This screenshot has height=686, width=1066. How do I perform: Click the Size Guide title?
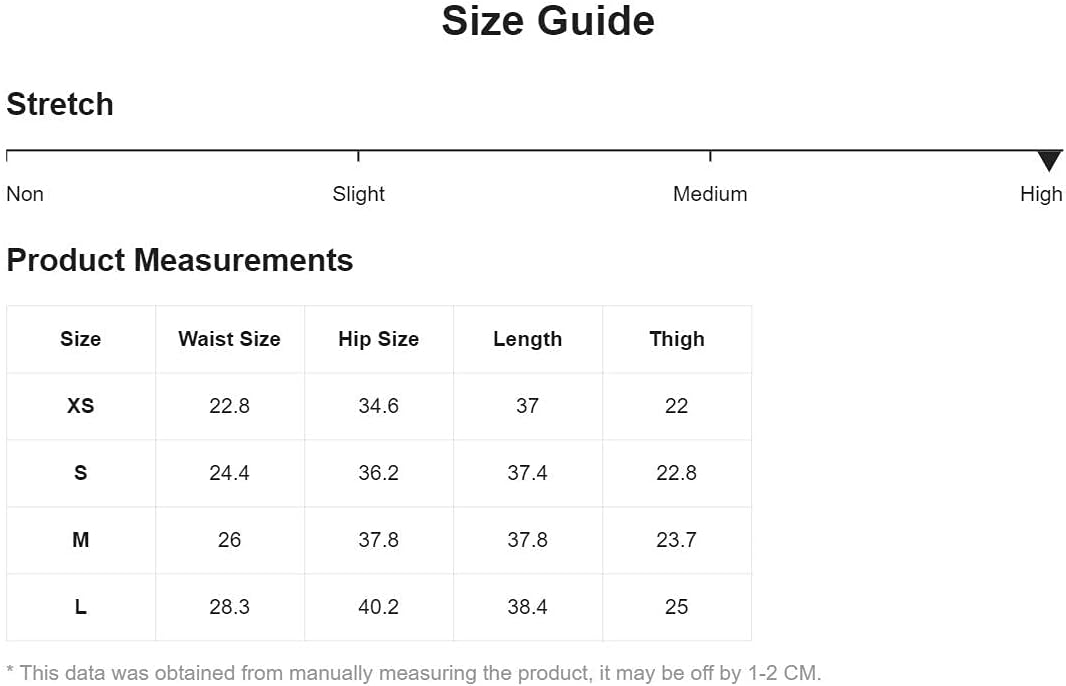548,21
